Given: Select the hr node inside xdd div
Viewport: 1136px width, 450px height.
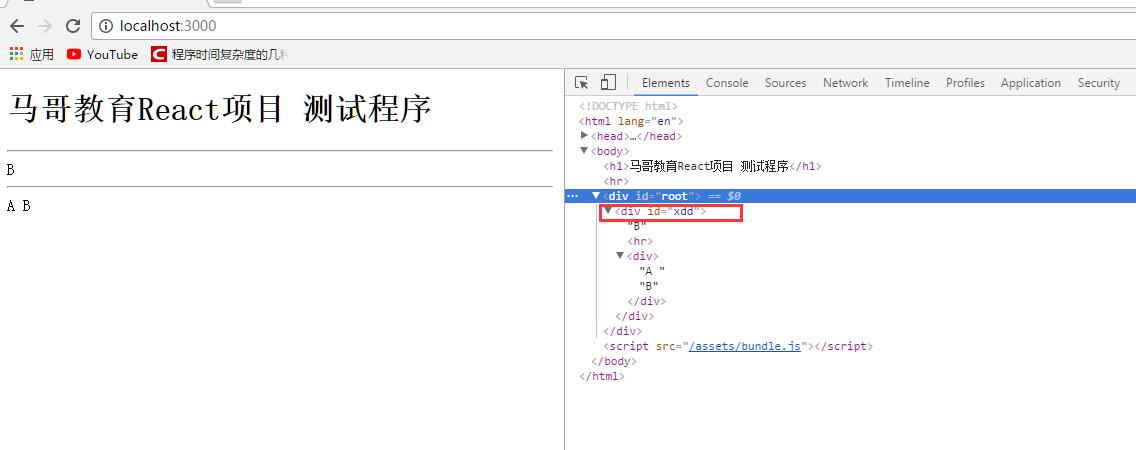Looking at the screenshot, I should click(x=640, y=241).
